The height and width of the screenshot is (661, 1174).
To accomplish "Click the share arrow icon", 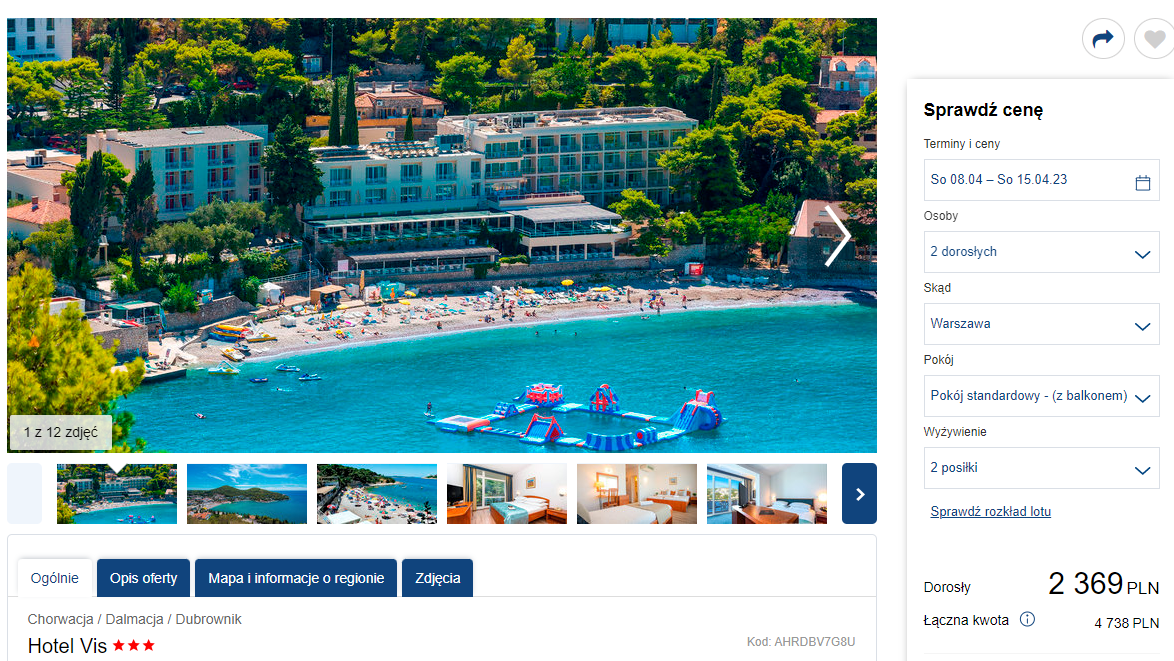I will [x=1103, y=38].
